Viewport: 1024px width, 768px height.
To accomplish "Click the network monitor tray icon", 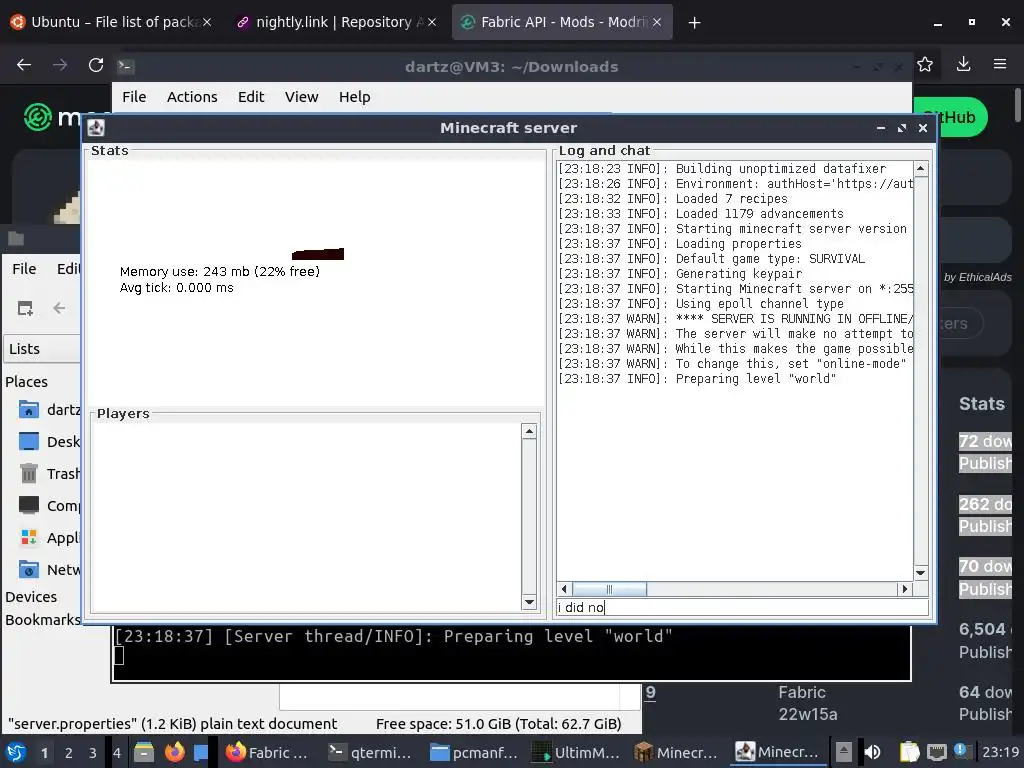I will 936,752.
